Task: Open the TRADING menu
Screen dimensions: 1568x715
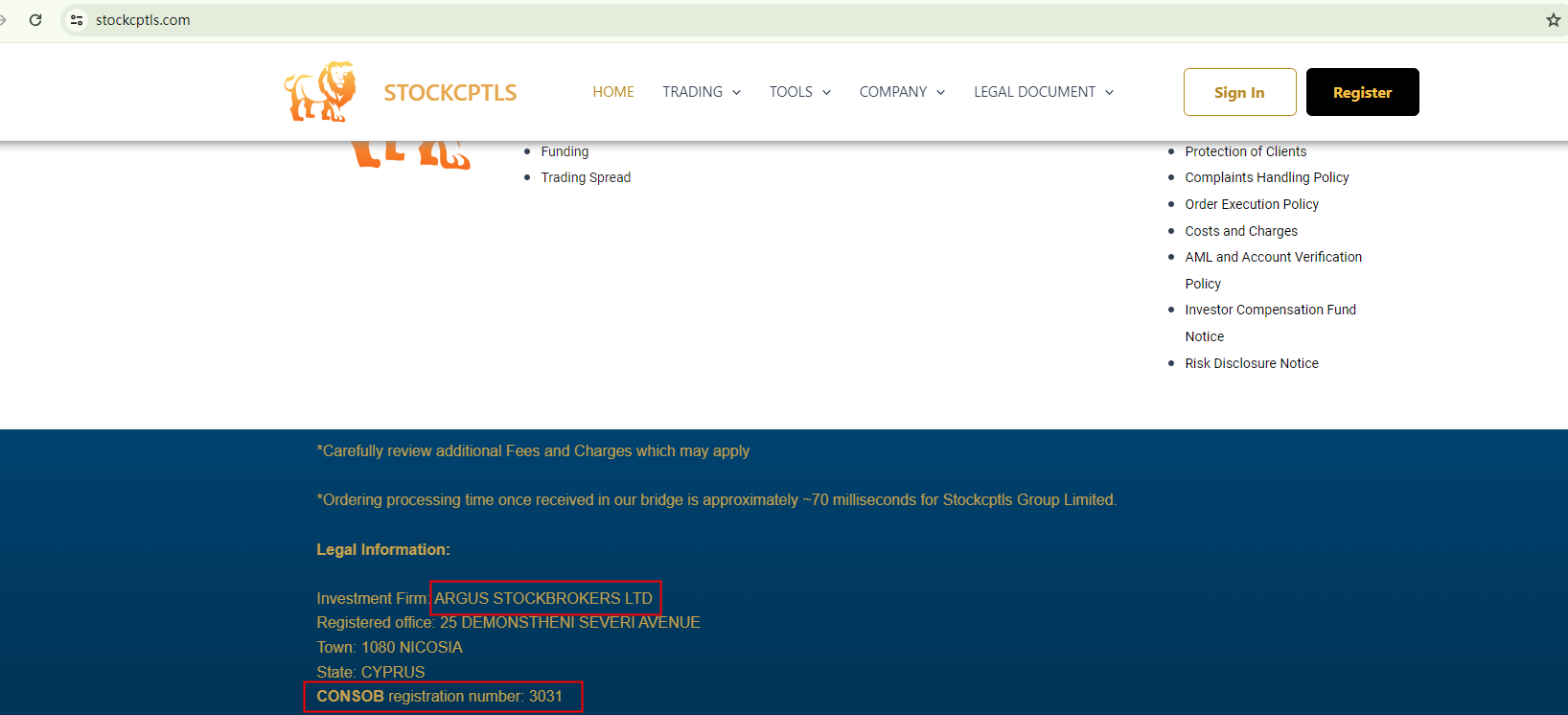Action: pyautogui.click(x=692, y=92)
